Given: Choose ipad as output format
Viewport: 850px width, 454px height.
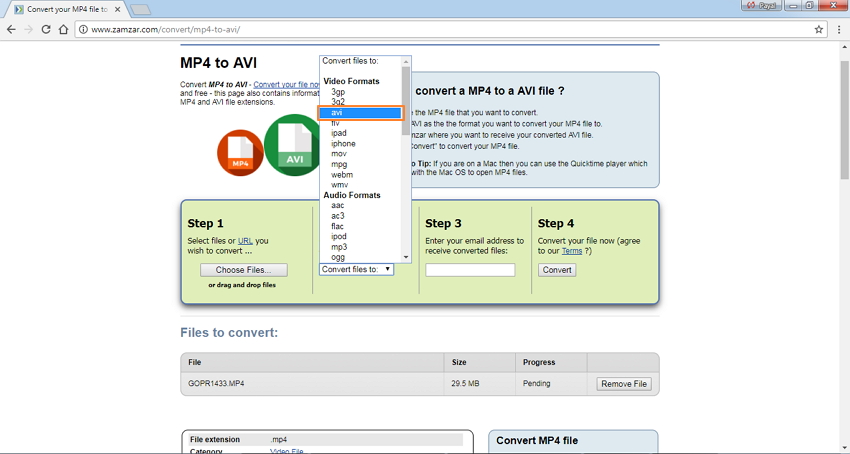Looking at the screenshot, I should (x=339, y=133).
